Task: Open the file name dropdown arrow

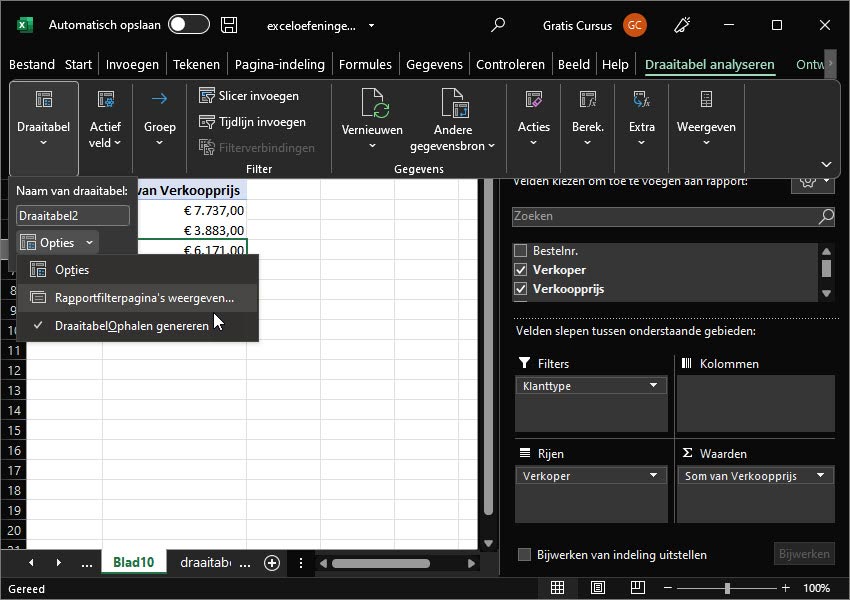Action: (x=371, y=25)
